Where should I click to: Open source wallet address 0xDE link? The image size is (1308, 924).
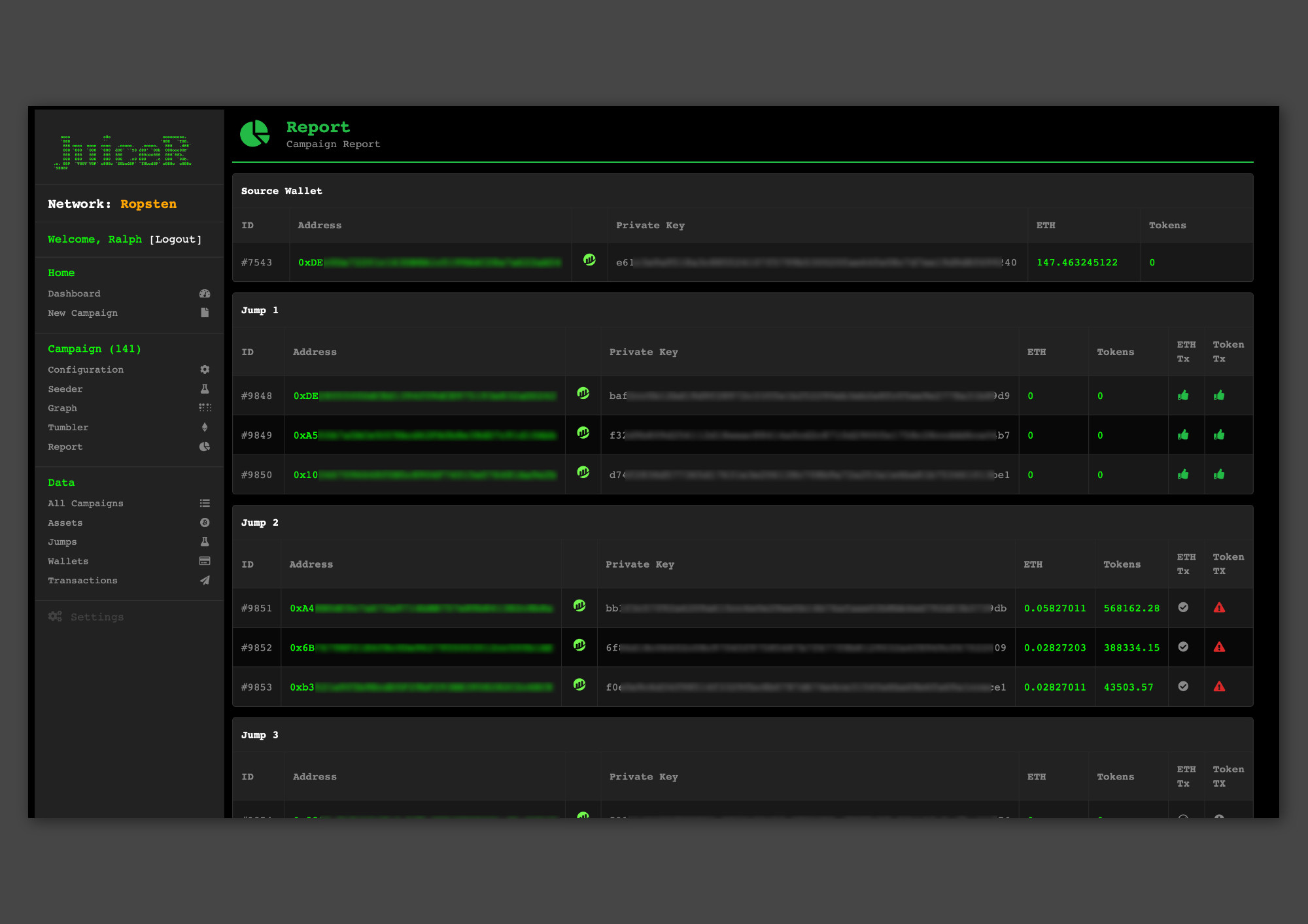[x=430, y=263]
